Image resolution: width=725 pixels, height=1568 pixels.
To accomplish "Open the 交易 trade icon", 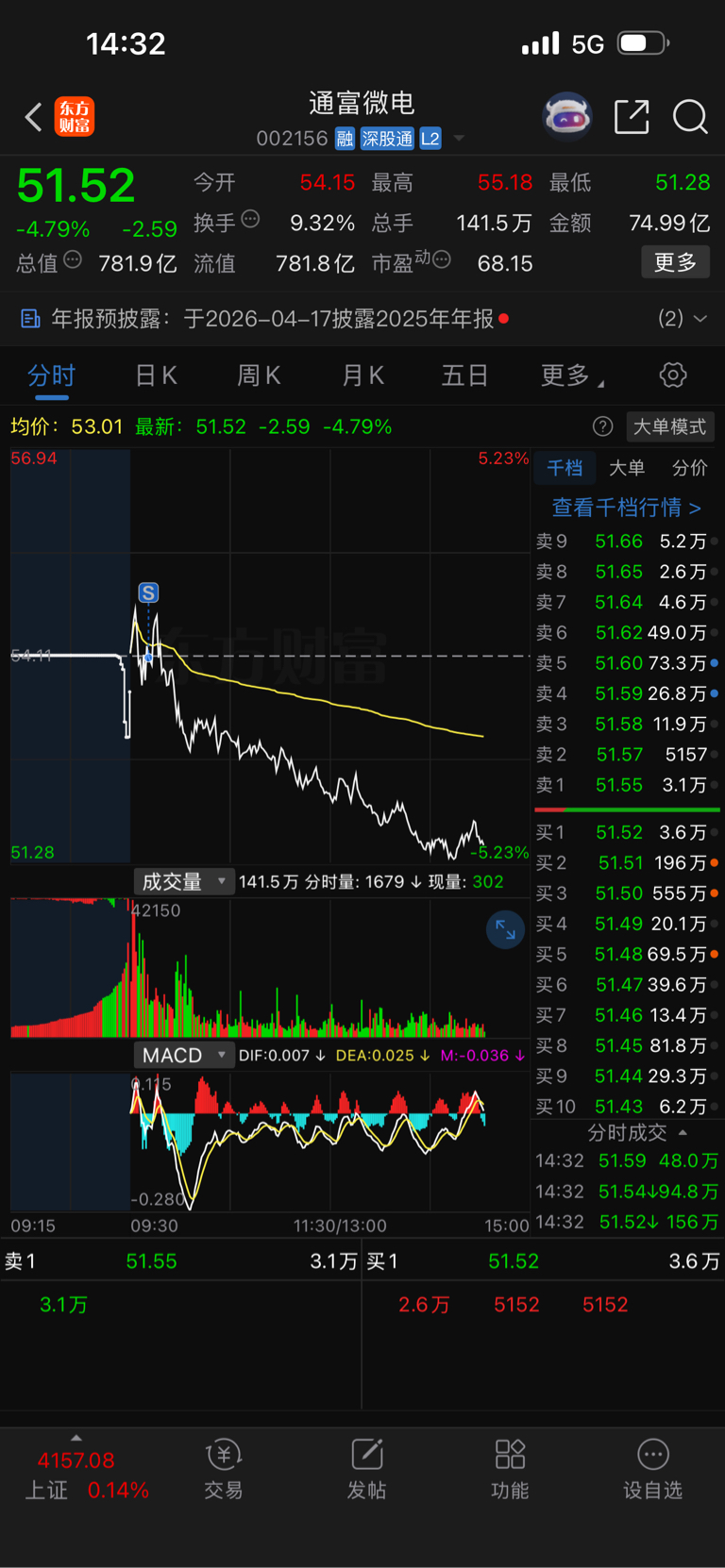I will pyautogui.click(x=224, y=1470).
